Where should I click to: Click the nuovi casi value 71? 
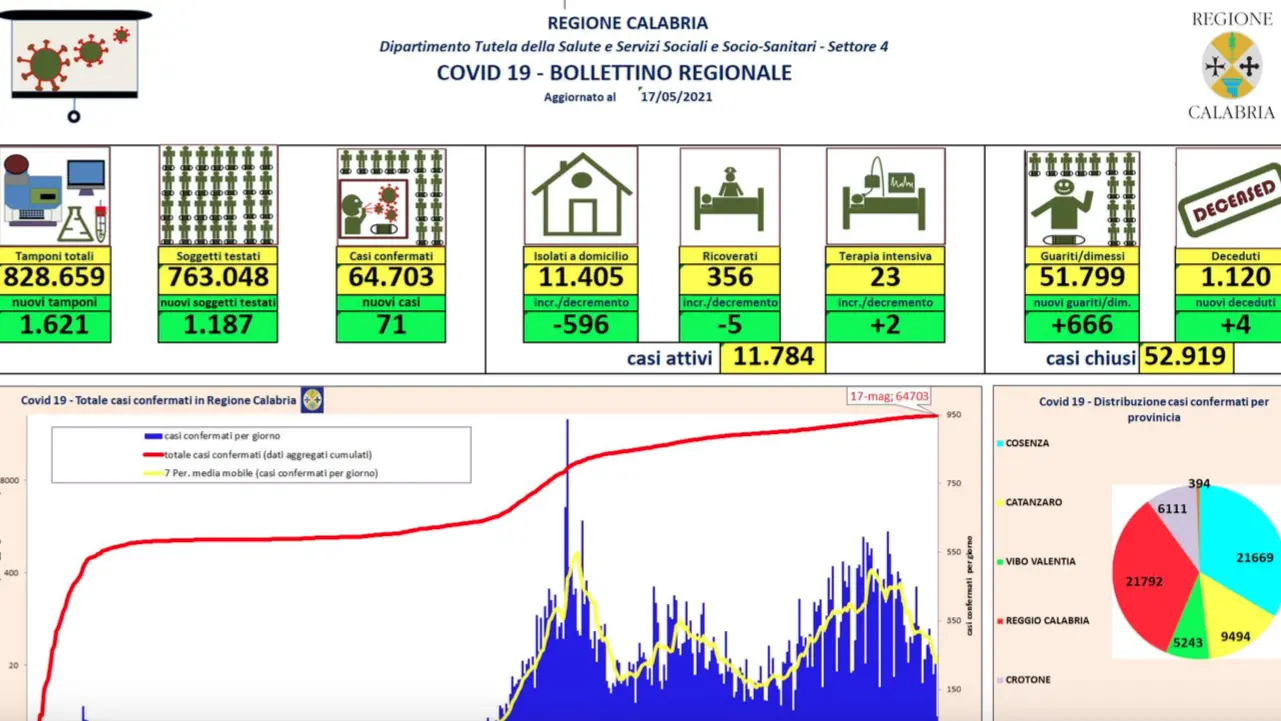click(391, 325)
